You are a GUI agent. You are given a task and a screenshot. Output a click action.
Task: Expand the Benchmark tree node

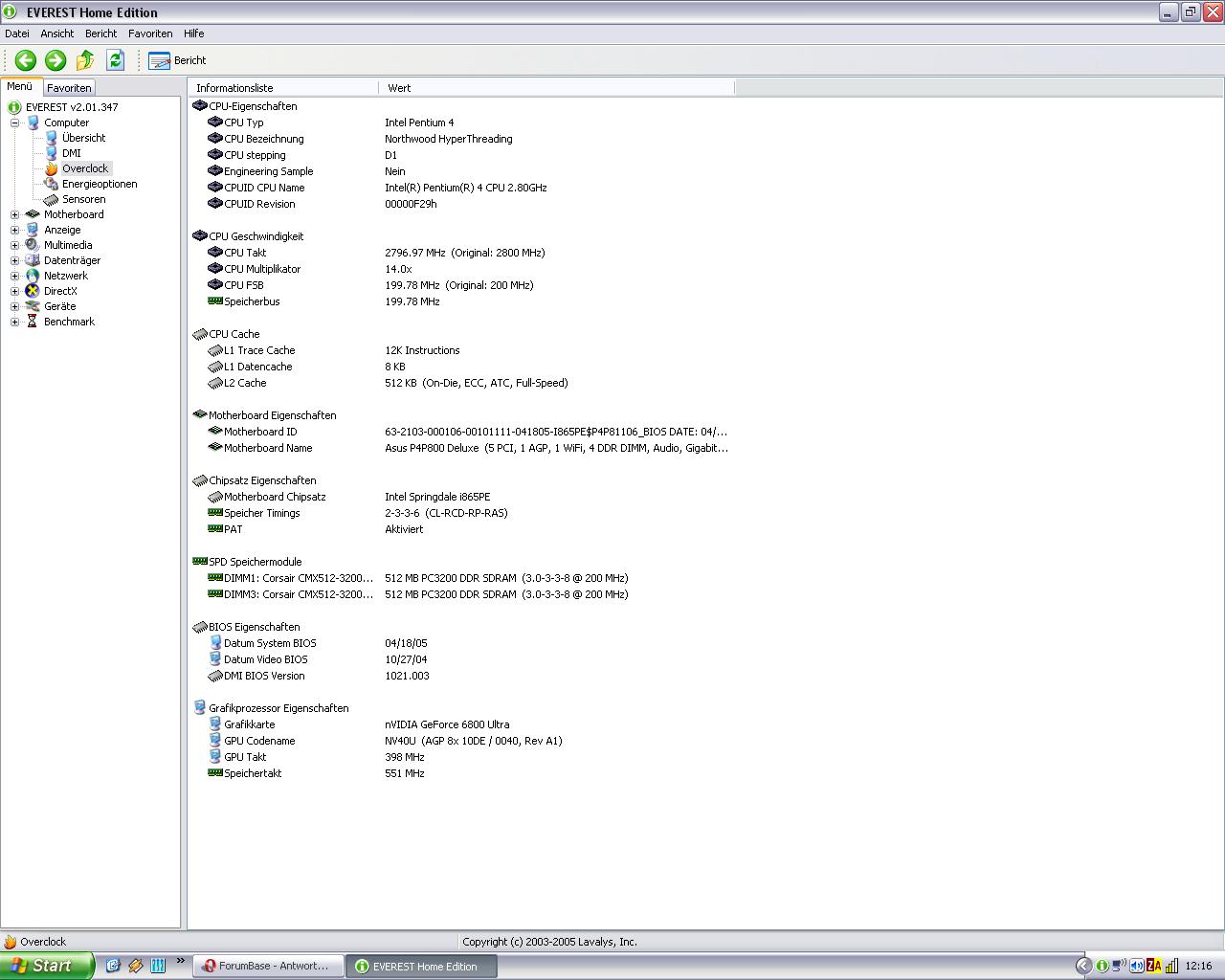(14, 322)
